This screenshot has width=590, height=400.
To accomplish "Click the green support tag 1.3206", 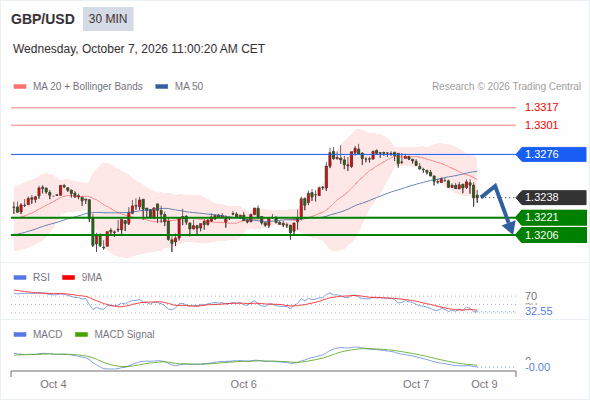I will click(551, 235).
